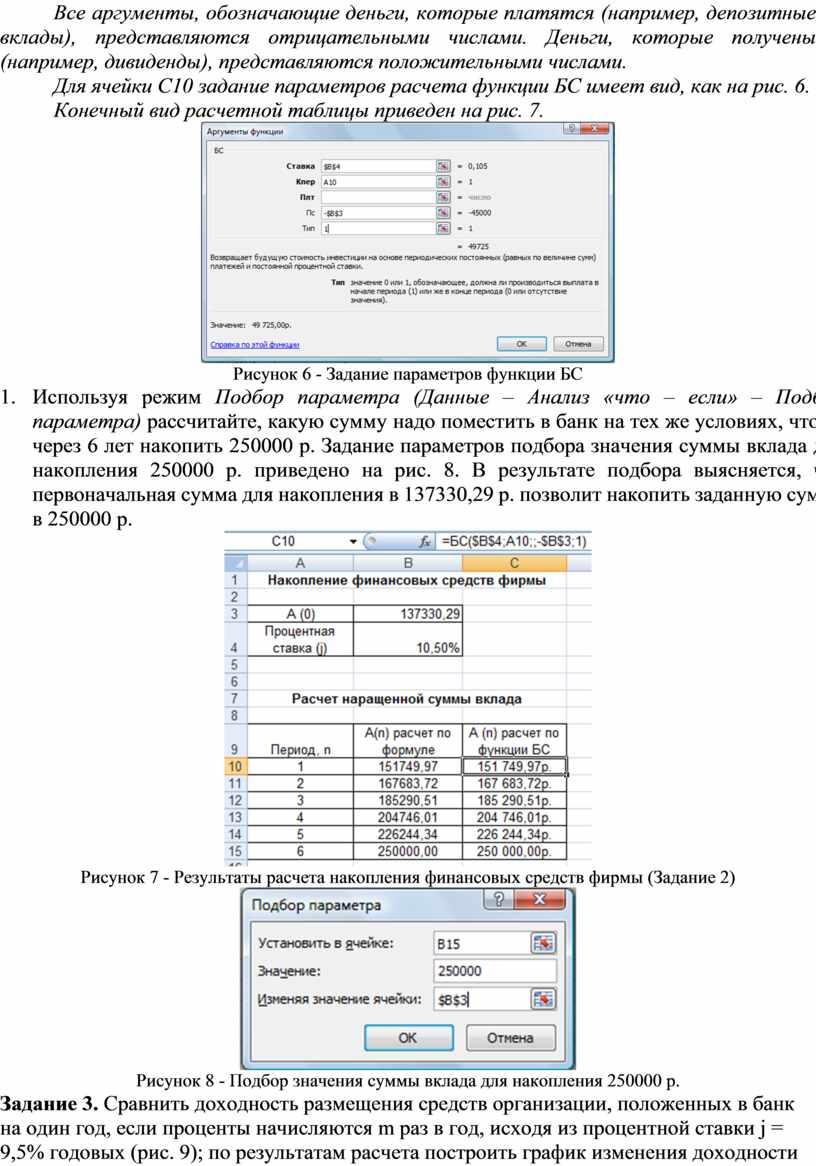816x1166 pixels.
Task: Select row 15 header
Action: (235, 851)
